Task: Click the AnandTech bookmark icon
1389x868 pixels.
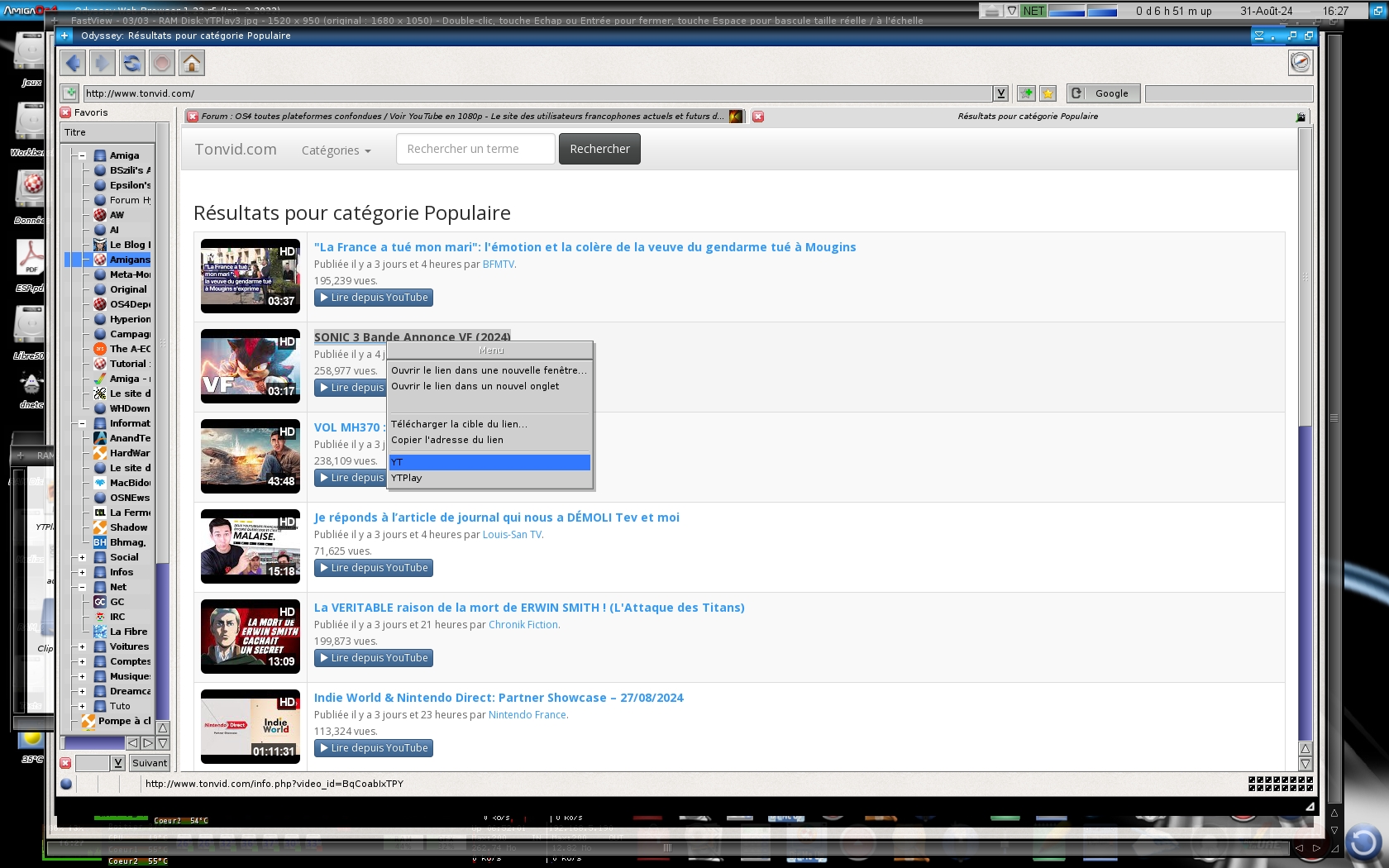Action: 100,438
